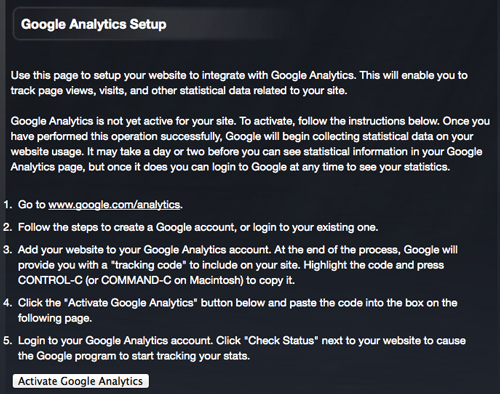500x394 pixels.
Task: Click the 'following page.' line of step 4
Action: (55, 318)
